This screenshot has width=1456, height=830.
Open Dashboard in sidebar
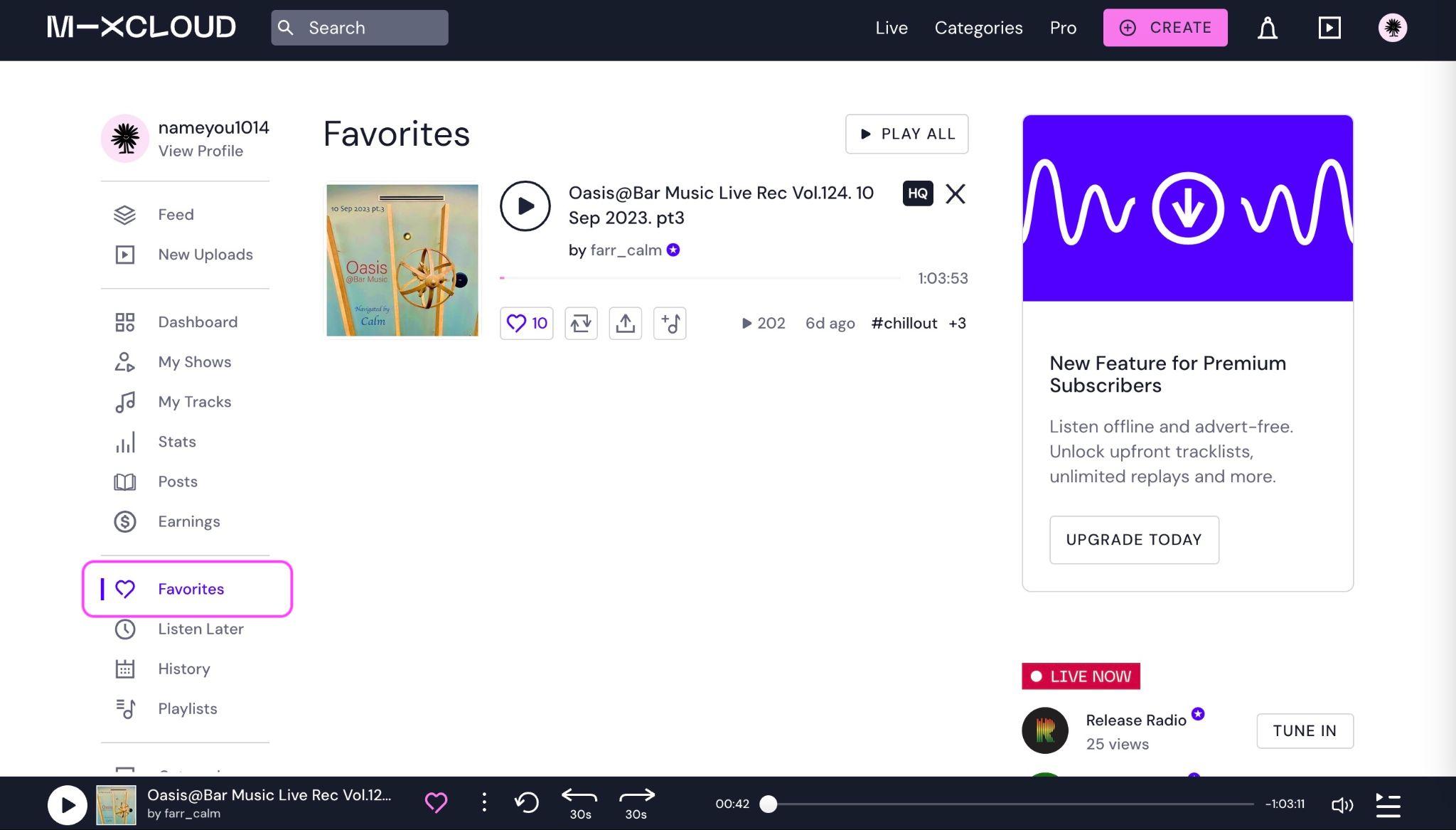(x=198, y=322)
